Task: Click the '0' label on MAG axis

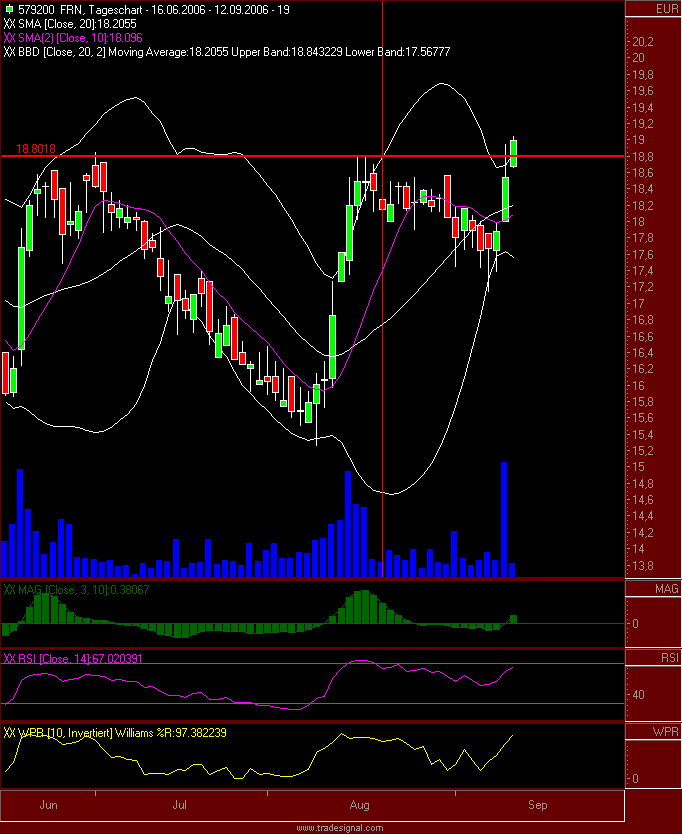Action: 635,623
